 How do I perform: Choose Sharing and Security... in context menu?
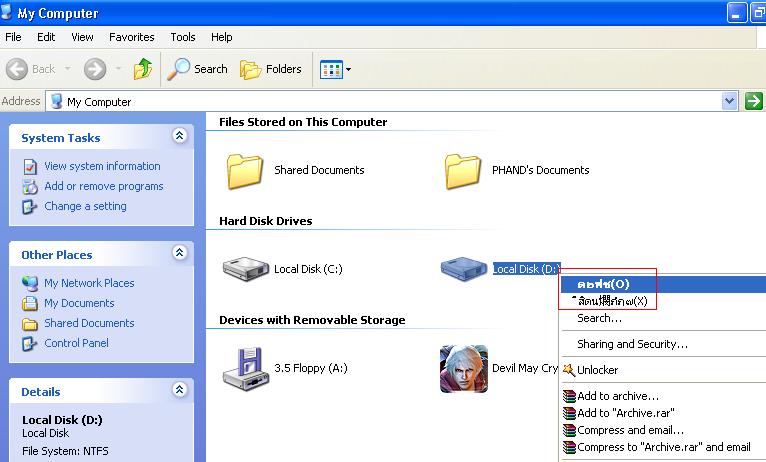(663, 344)
